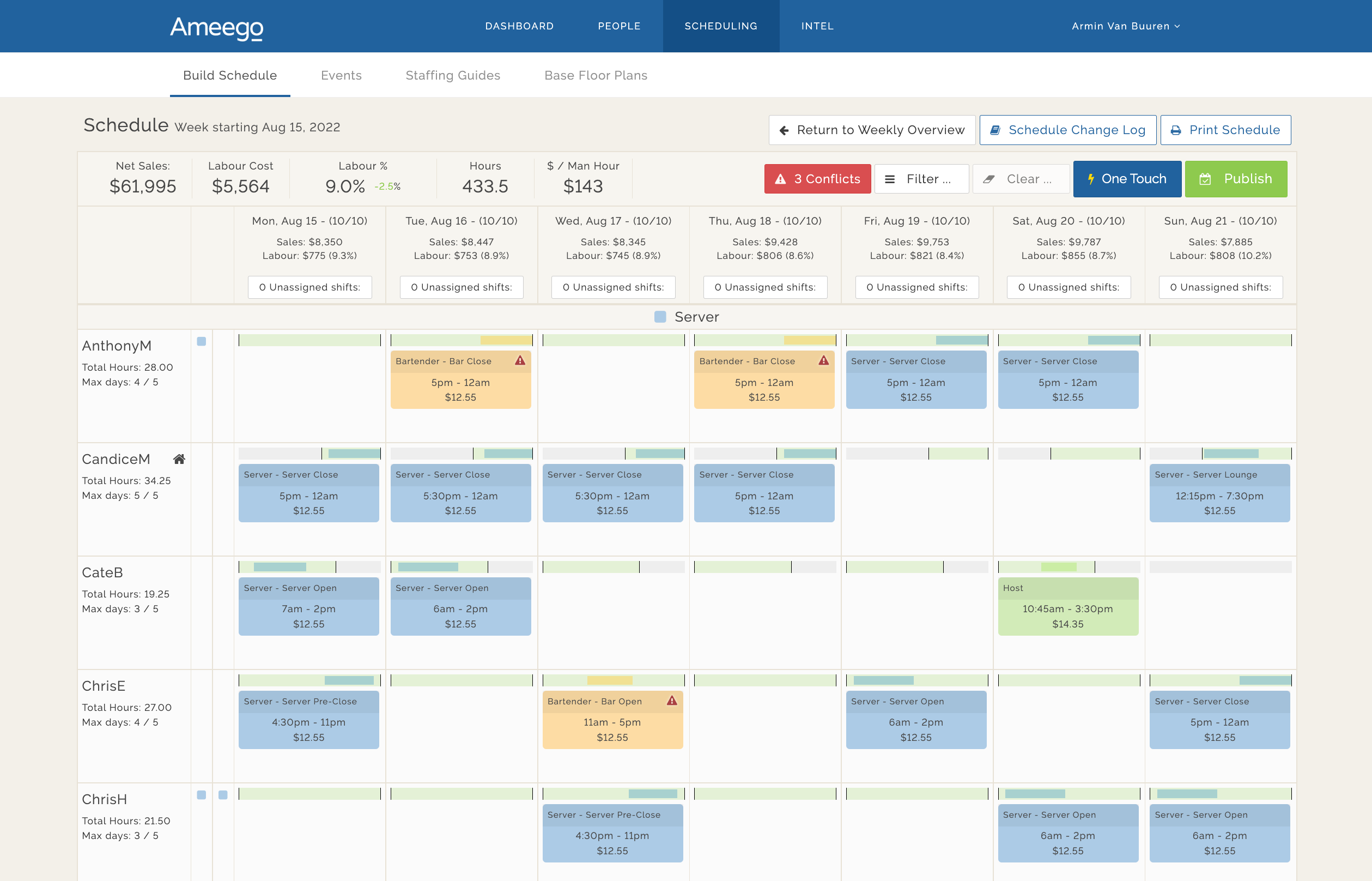1372x881 pixels.
Task: Expand Unassigned shifts for Mon, Aug 15
Action: click(309, 287)
